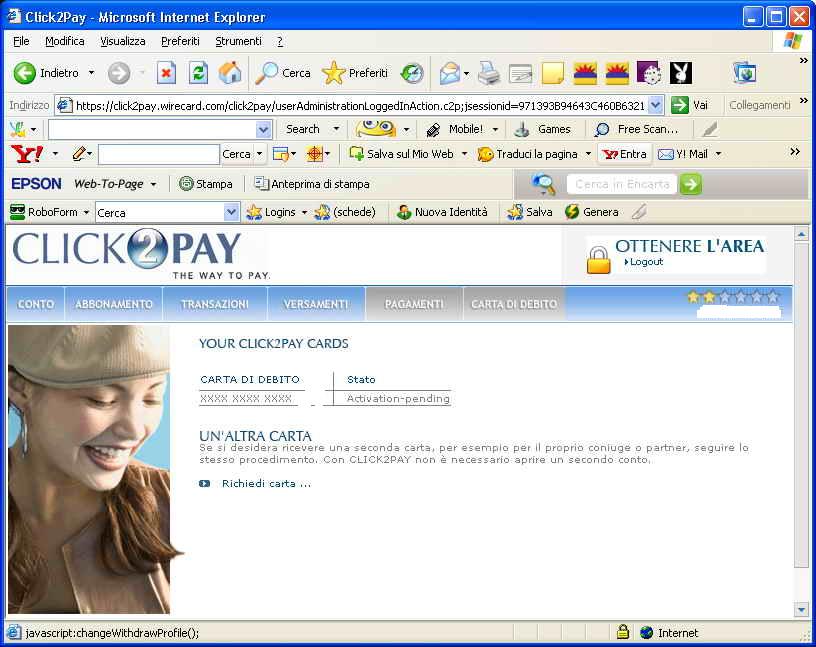The image size is (816, 647).
Task: Refresh the page with green arrows icon
Action: (198, 73)
